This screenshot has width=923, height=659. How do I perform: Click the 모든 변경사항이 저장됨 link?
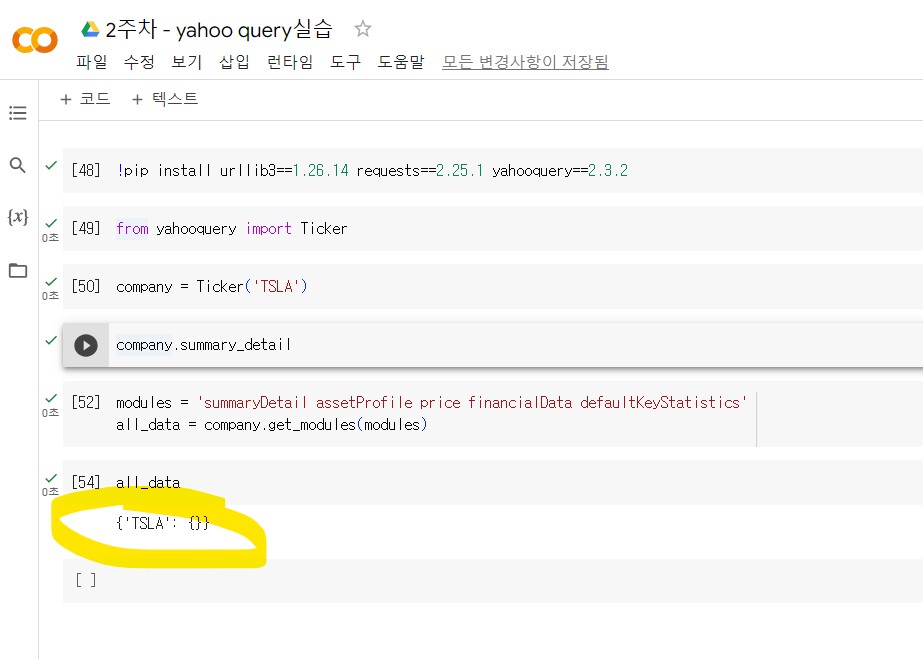[525, 62]
